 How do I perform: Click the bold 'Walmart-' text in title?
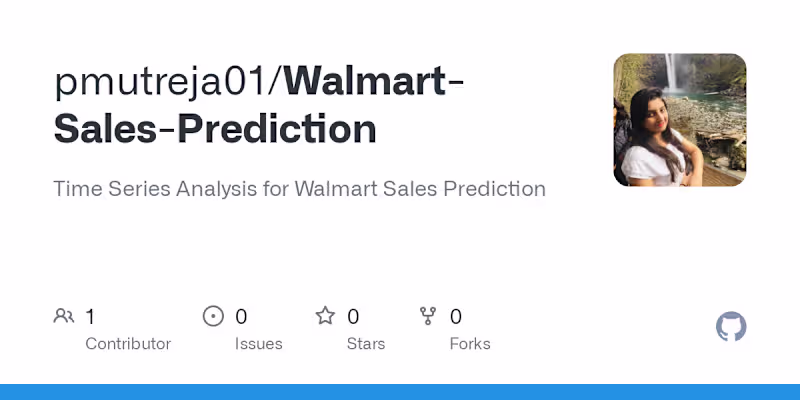click(x=373, y=82)
